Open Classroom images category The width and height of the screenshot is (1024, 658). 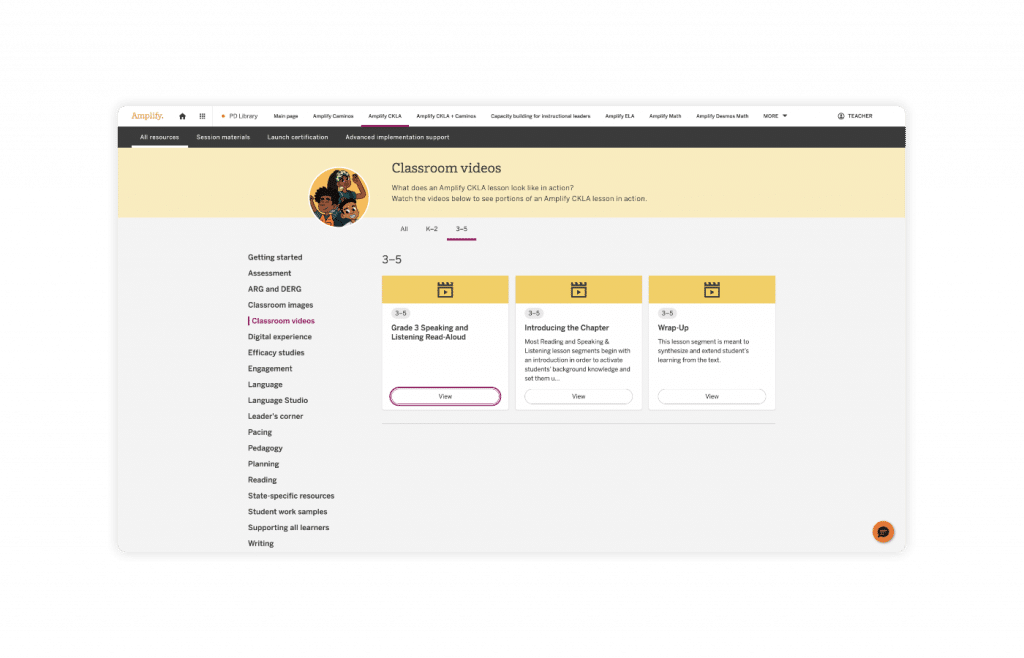[x=281, y=305]
